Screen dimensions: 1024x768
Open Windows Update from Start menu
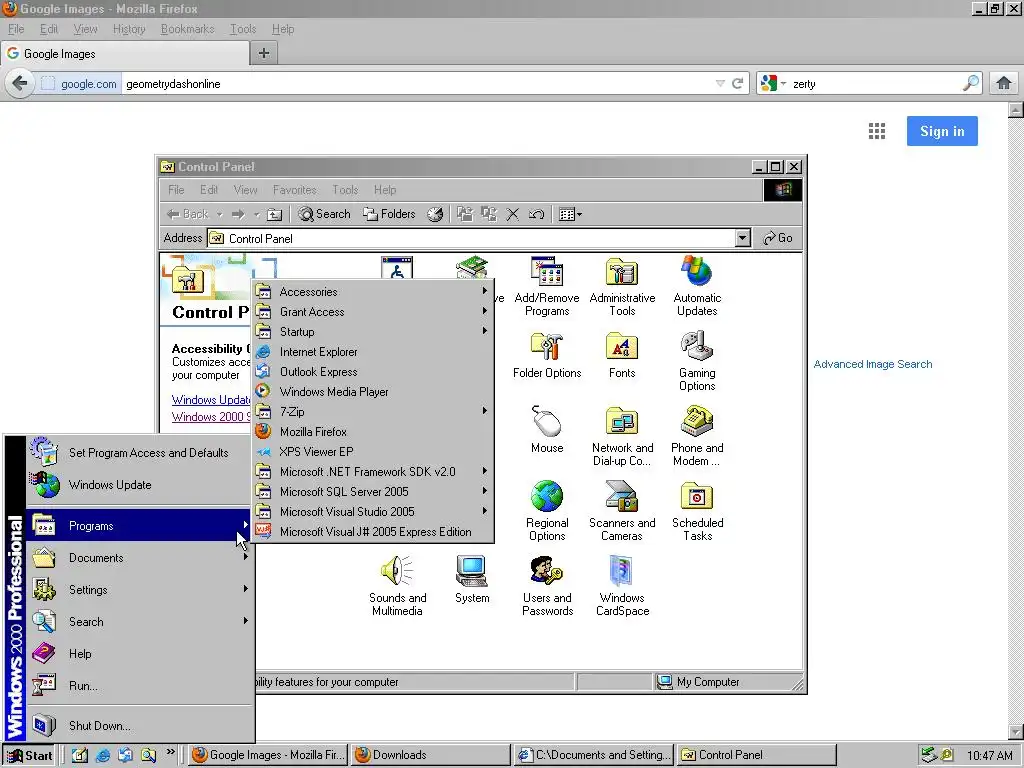coord(139,485)
